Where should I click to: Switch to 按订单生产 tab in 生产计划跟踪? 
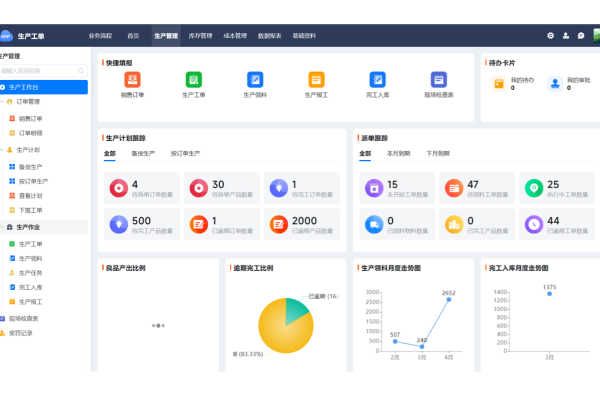(x=185, y=153)
